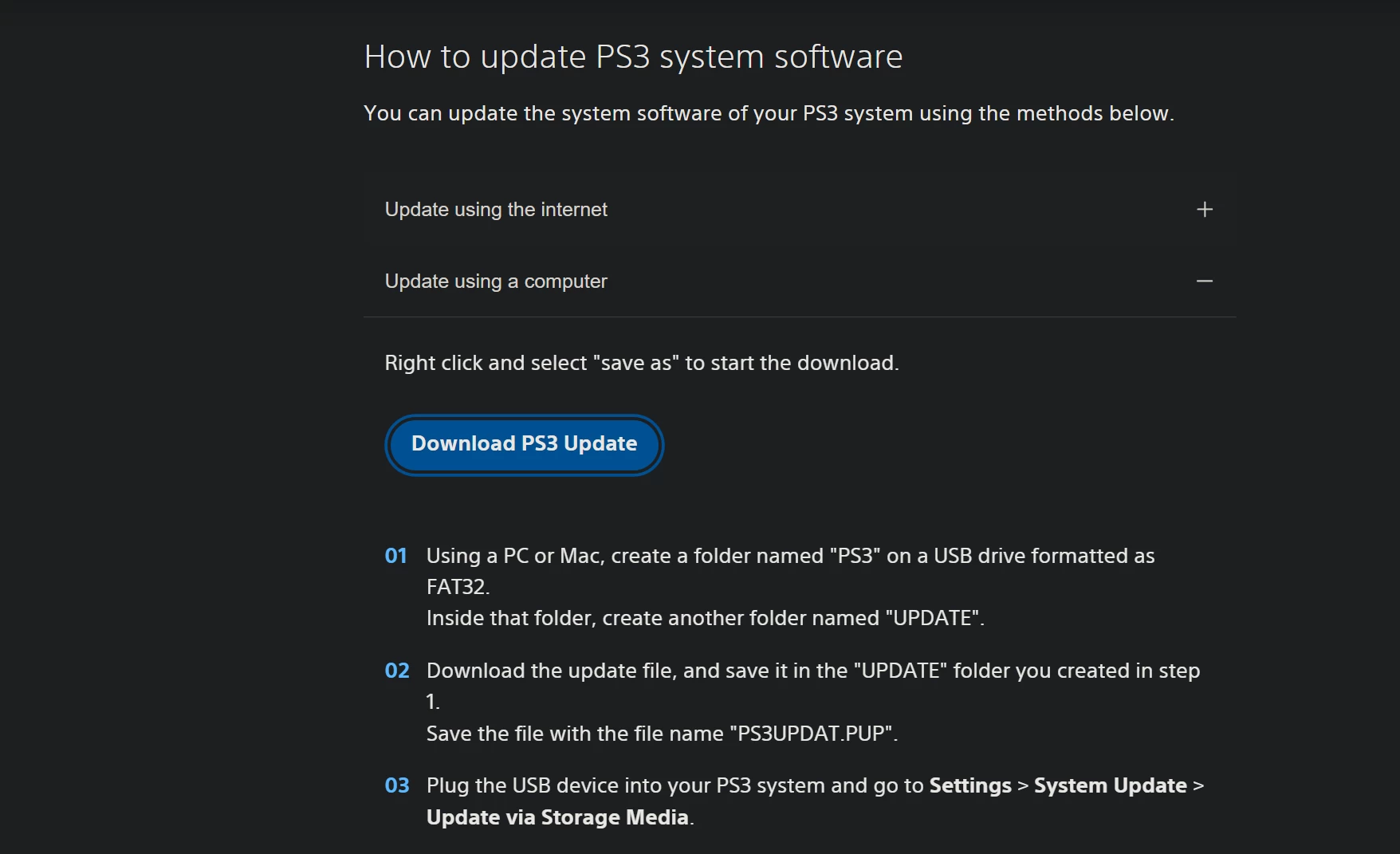
Task: Click the "Download the update file" instruction line
Action: click(812, 671)
